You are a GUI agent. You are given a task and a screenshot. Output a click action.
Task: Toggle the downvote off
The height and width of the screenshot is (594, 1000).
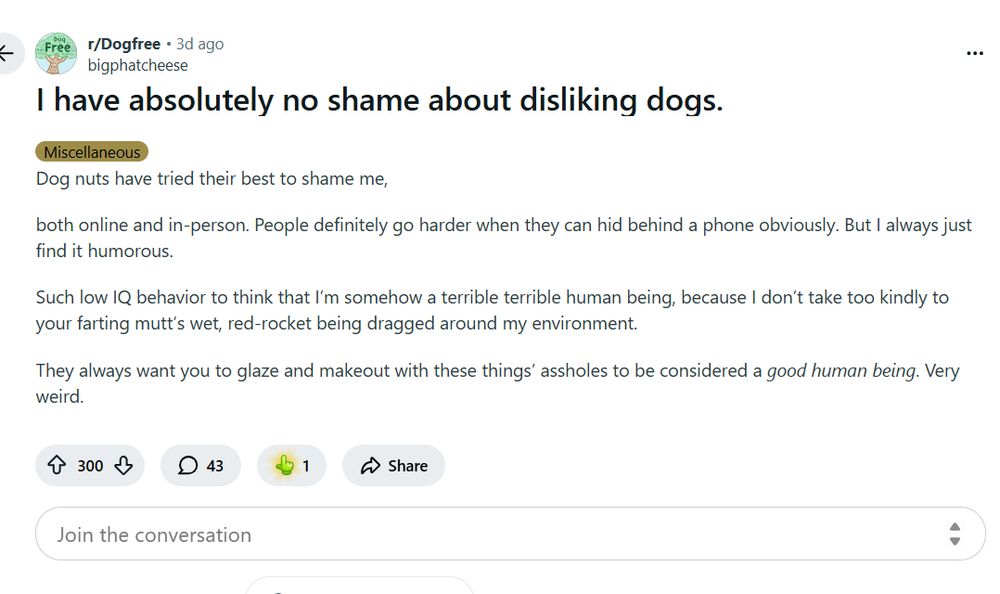click(122, 465)
